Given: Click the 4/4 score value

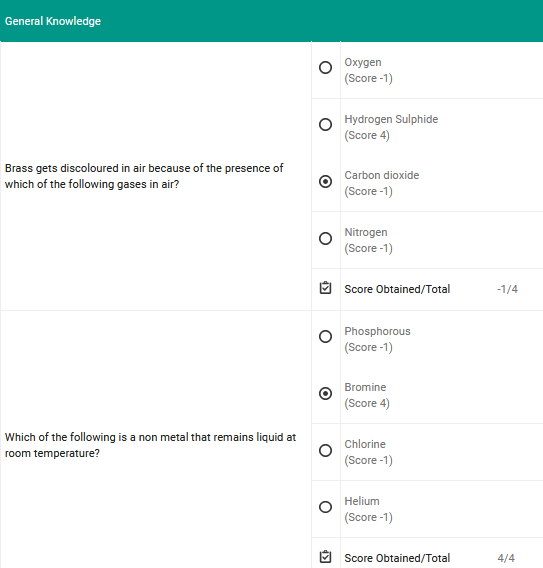Looking at the screenshot, I should point(506,558).
